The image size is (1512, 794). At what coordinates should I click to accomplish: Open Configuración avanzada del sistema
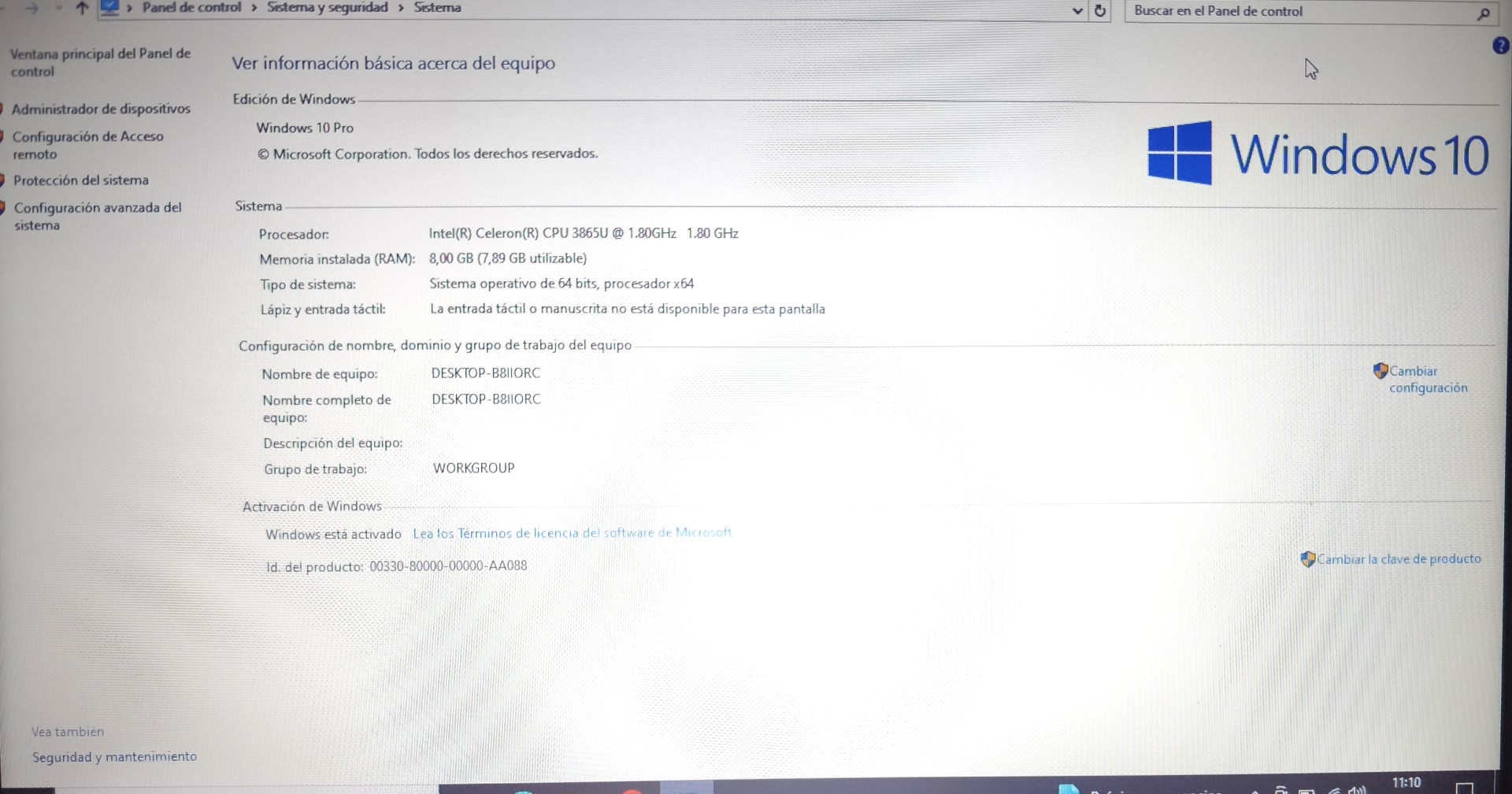tap(98, 216)
